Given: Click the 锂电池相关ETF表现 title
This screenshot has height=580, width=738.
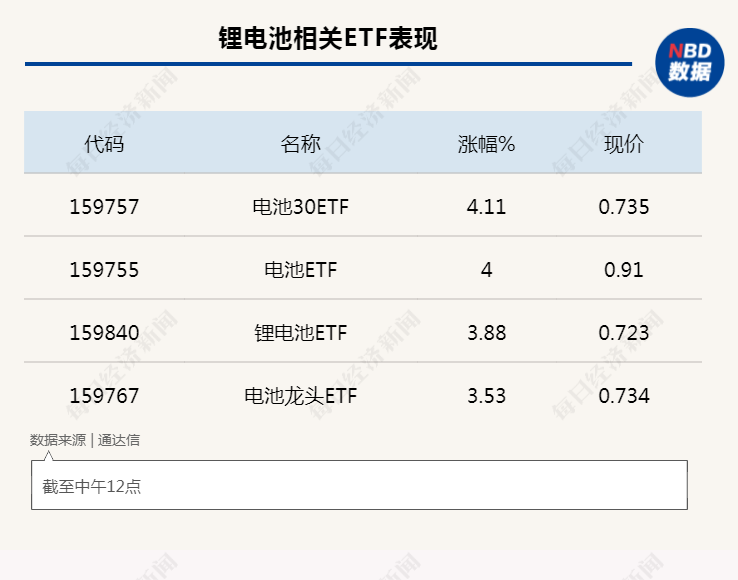Looking at the screenshot, I should point(328,38).
